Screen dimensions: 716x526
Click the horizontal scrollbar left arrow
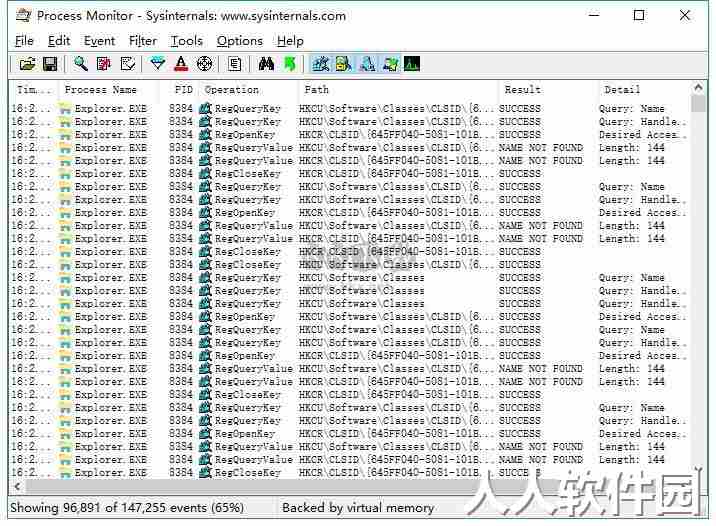pos(17,486)
